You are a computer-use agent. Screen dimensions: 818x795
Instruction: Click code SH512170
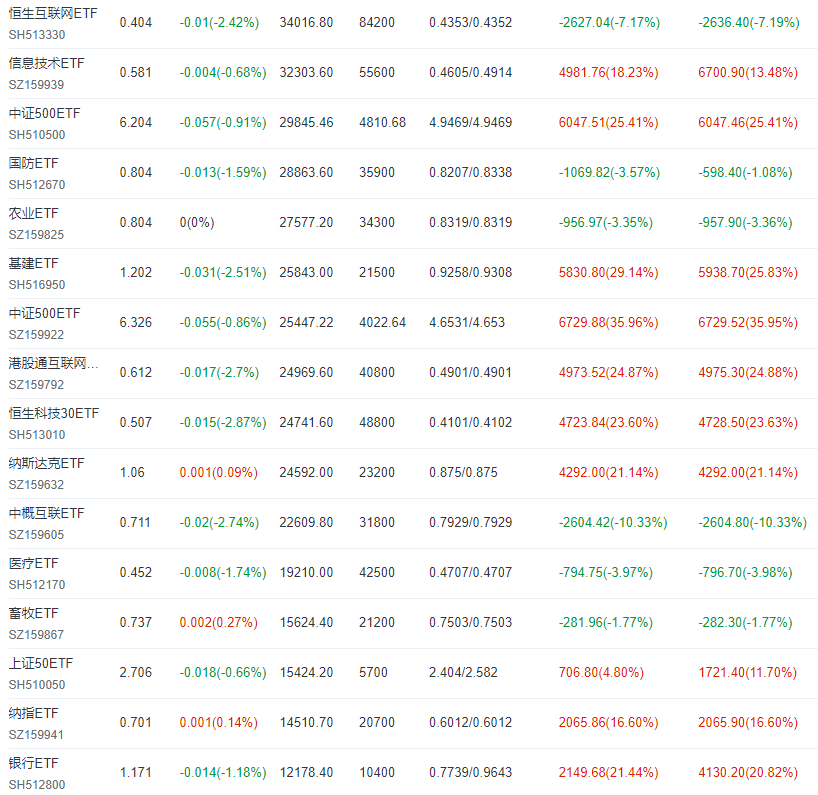tap(37, 586)
